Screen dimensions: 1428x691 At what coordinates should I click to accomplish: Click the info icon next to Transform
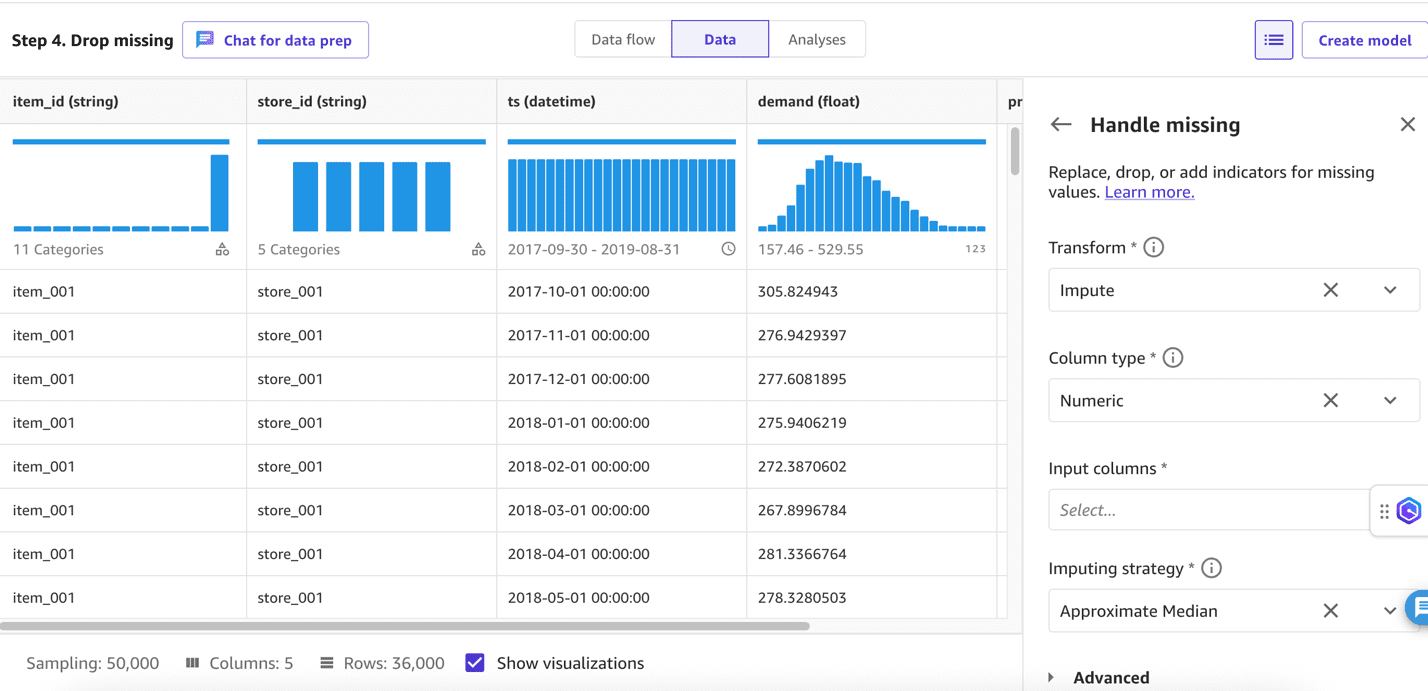tap(1154, 247)
